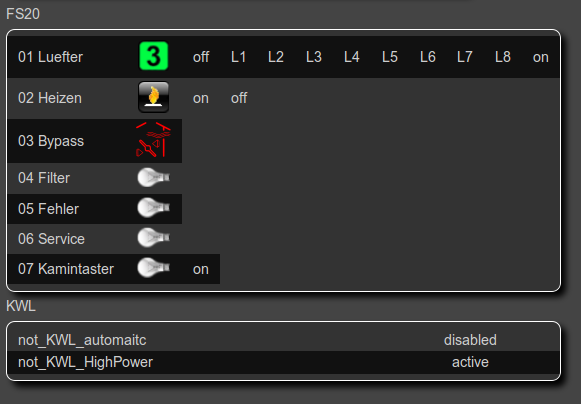
Task: Click the green level 3 Luefter icon
Action: pos(153,56)
